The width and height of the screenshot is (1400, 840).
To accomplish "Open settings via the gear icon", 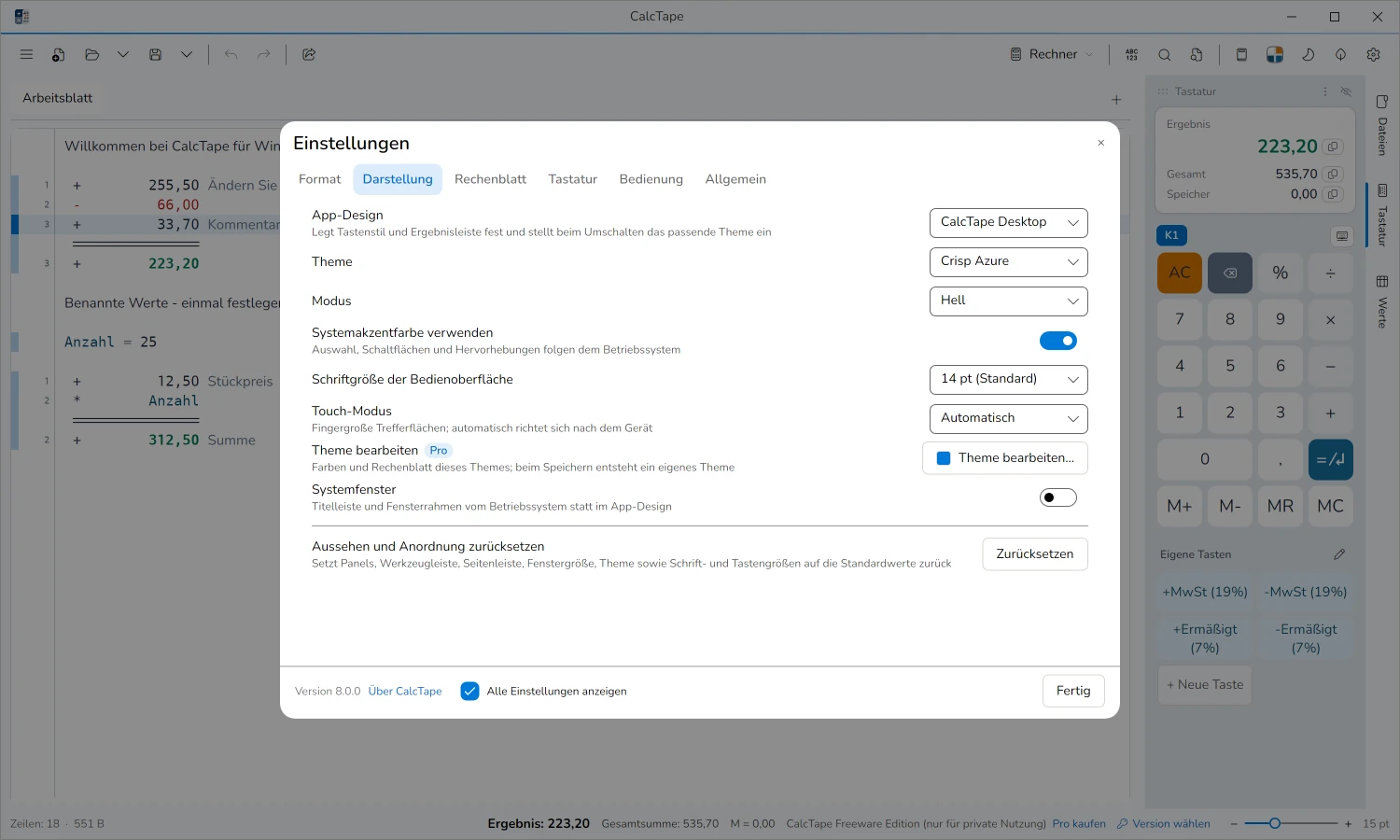I will (x=1373, y=55).
